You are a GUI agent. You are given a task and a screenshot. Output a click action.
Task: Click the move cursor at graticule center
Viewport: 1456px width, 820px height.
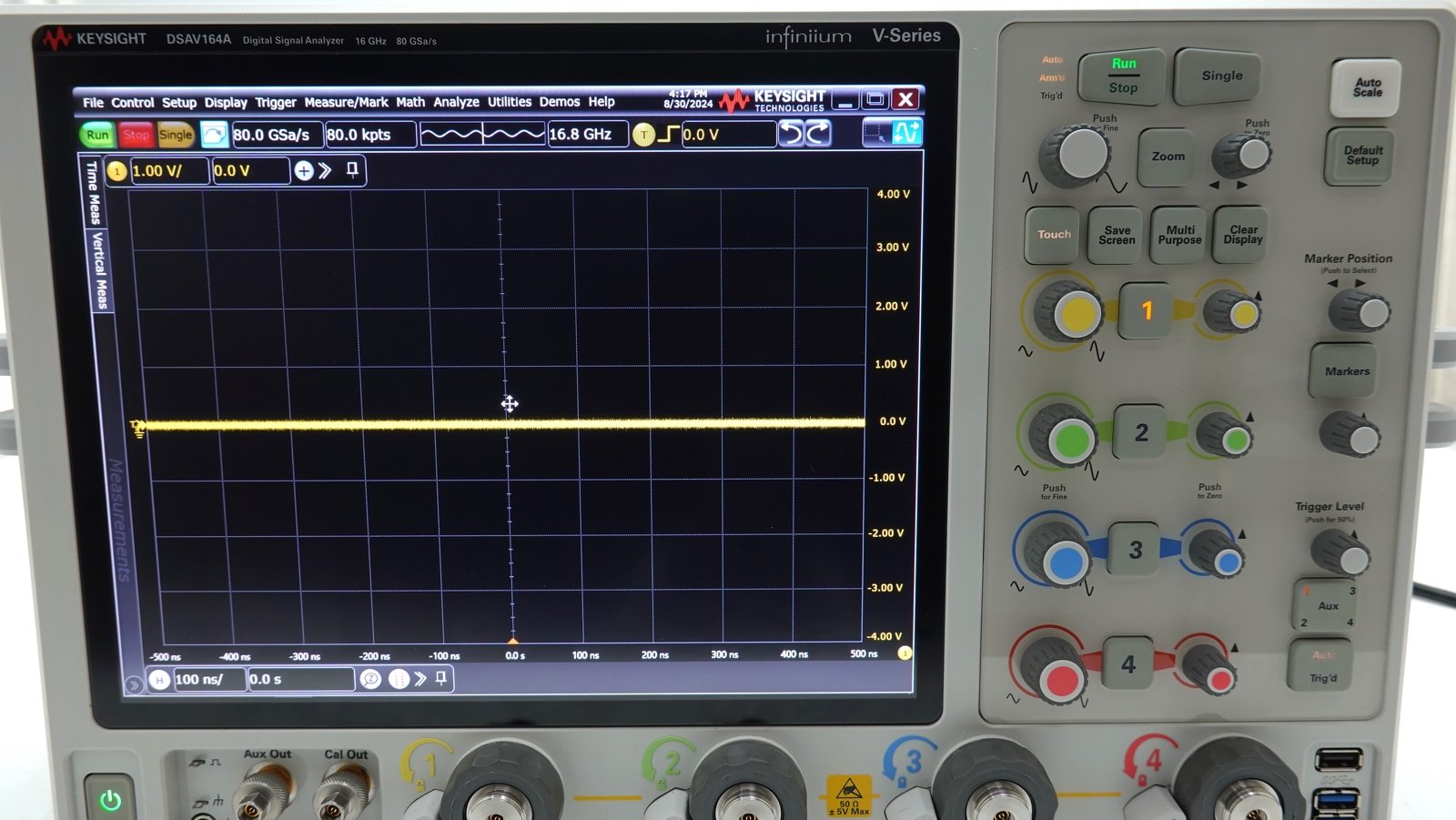pos(510,404)
